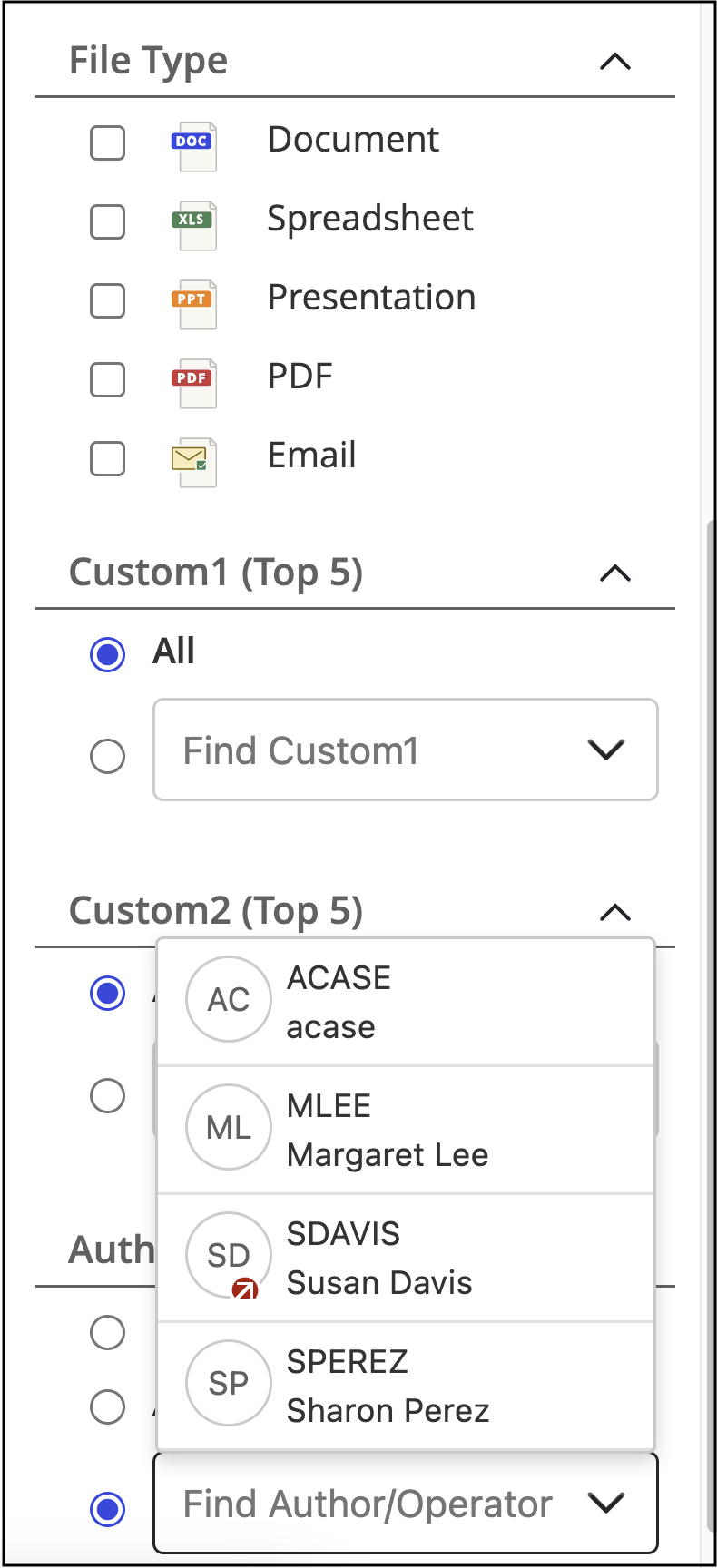
Task: Click the red PDF file icon
Action: pyautogui.click(x=193, y=382)
